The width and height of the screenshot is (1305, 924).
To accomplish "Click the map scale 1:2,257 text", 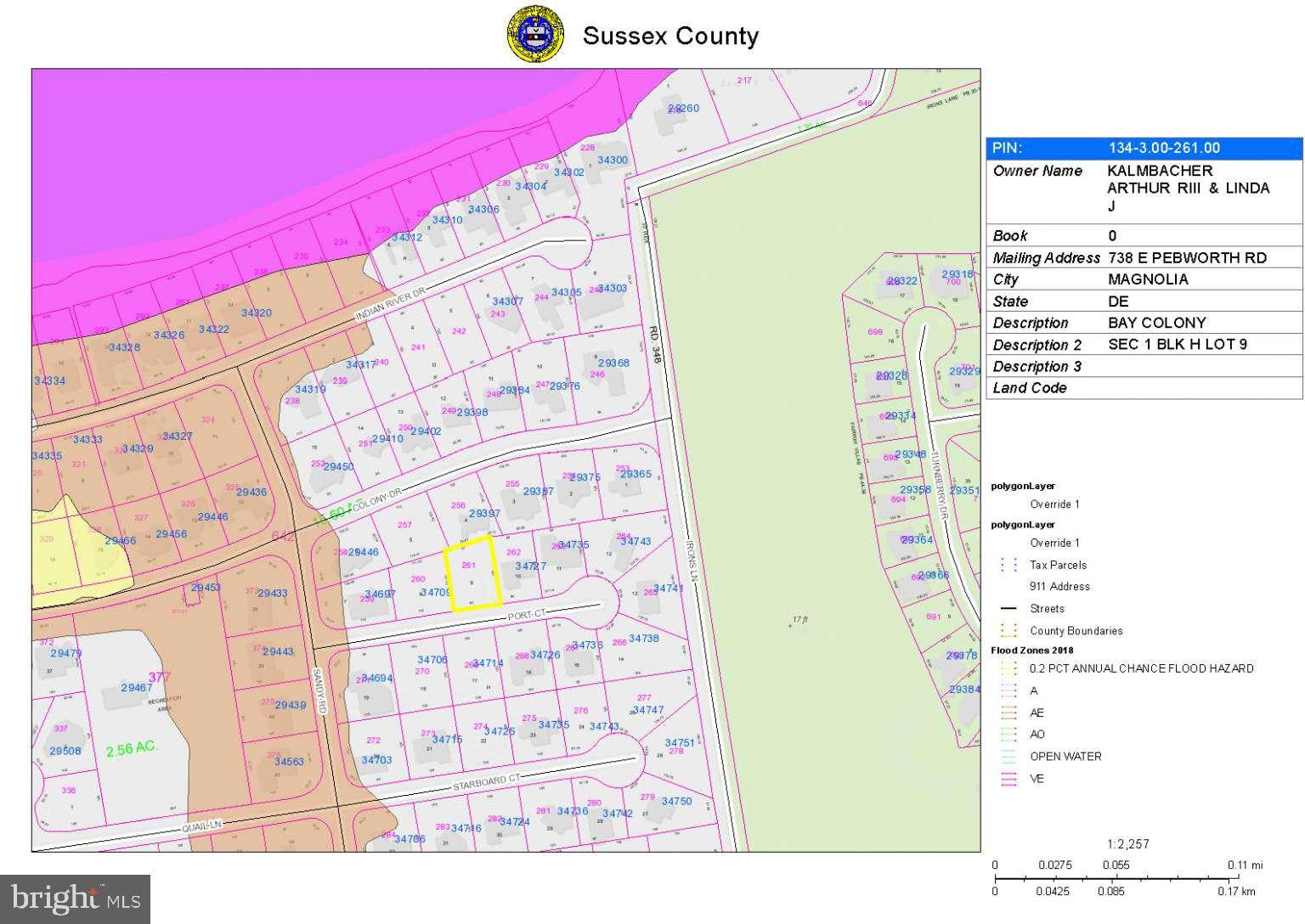I will tap(1128, 844).
